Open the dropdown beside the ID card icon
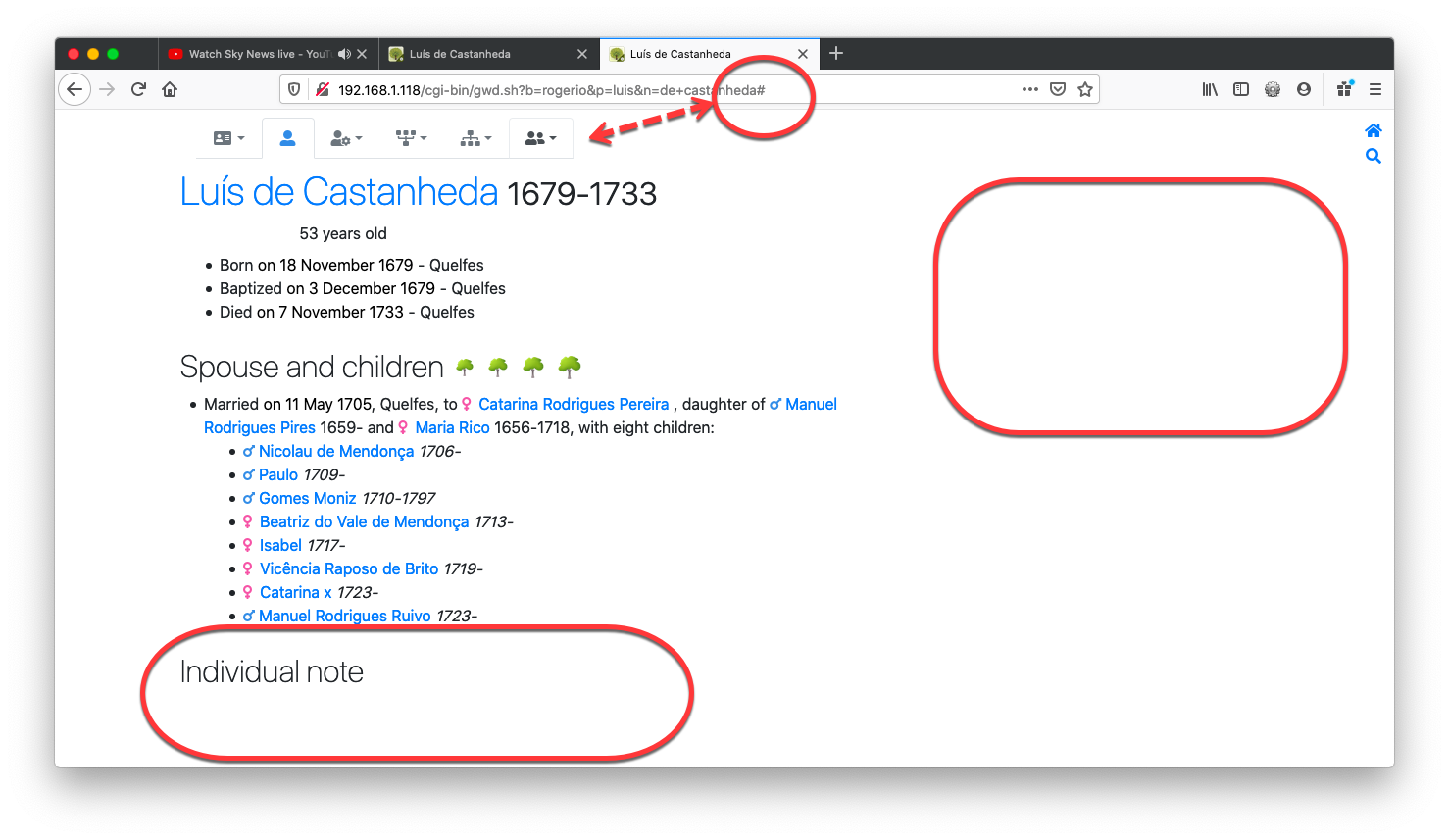This screenshot has width=1449, height=840. coord(242,138)
